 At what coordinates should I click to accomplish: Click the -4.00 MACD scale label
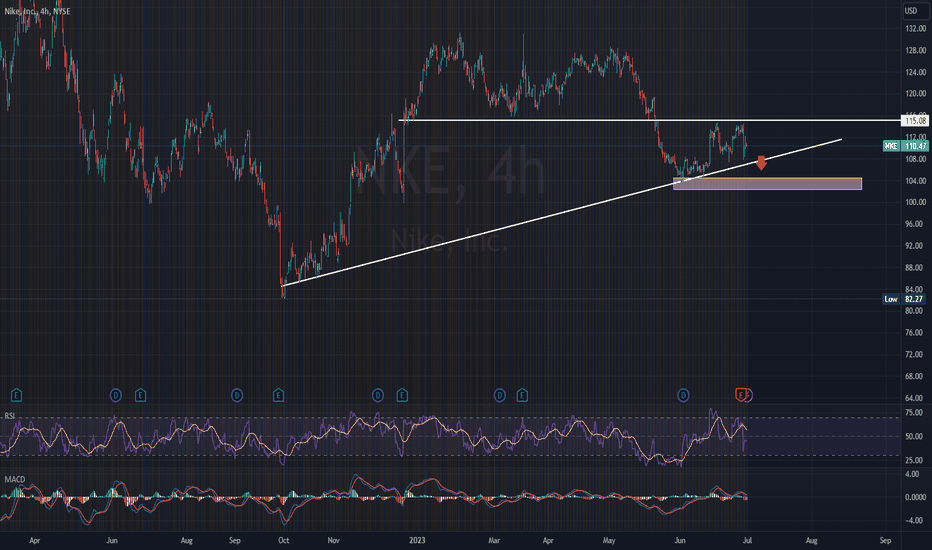pos(912,520)
